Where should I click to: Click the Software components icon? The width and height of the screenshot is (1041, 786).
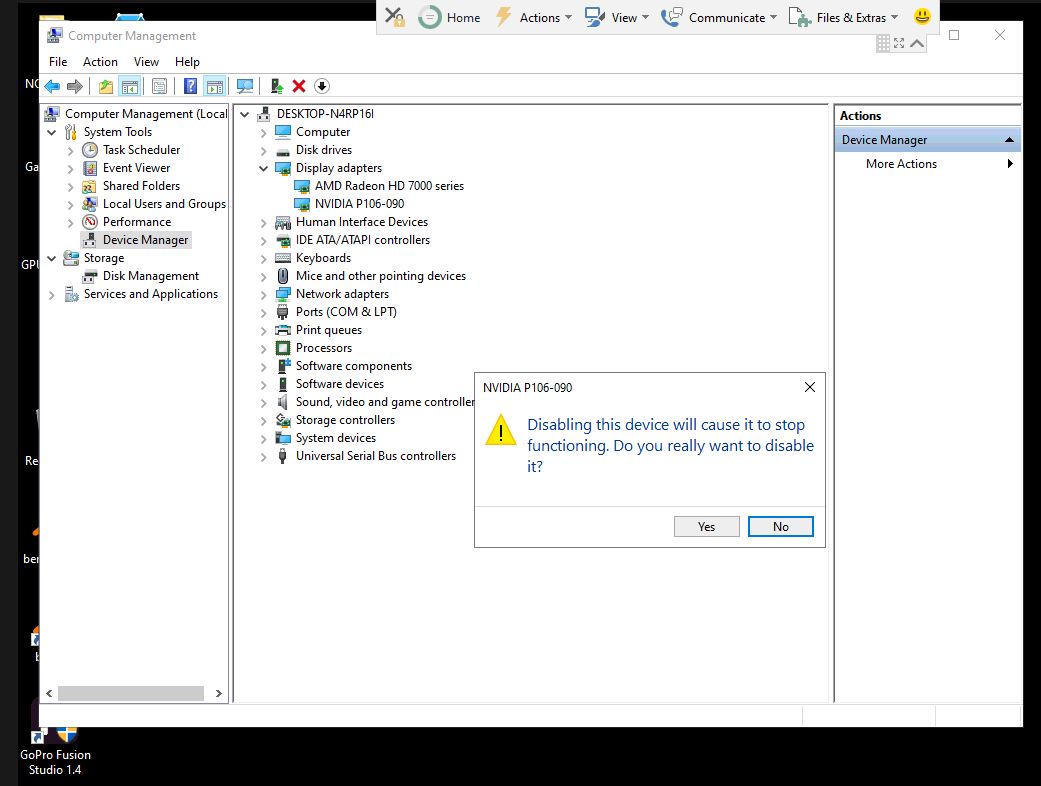click(x=283, y=366)
